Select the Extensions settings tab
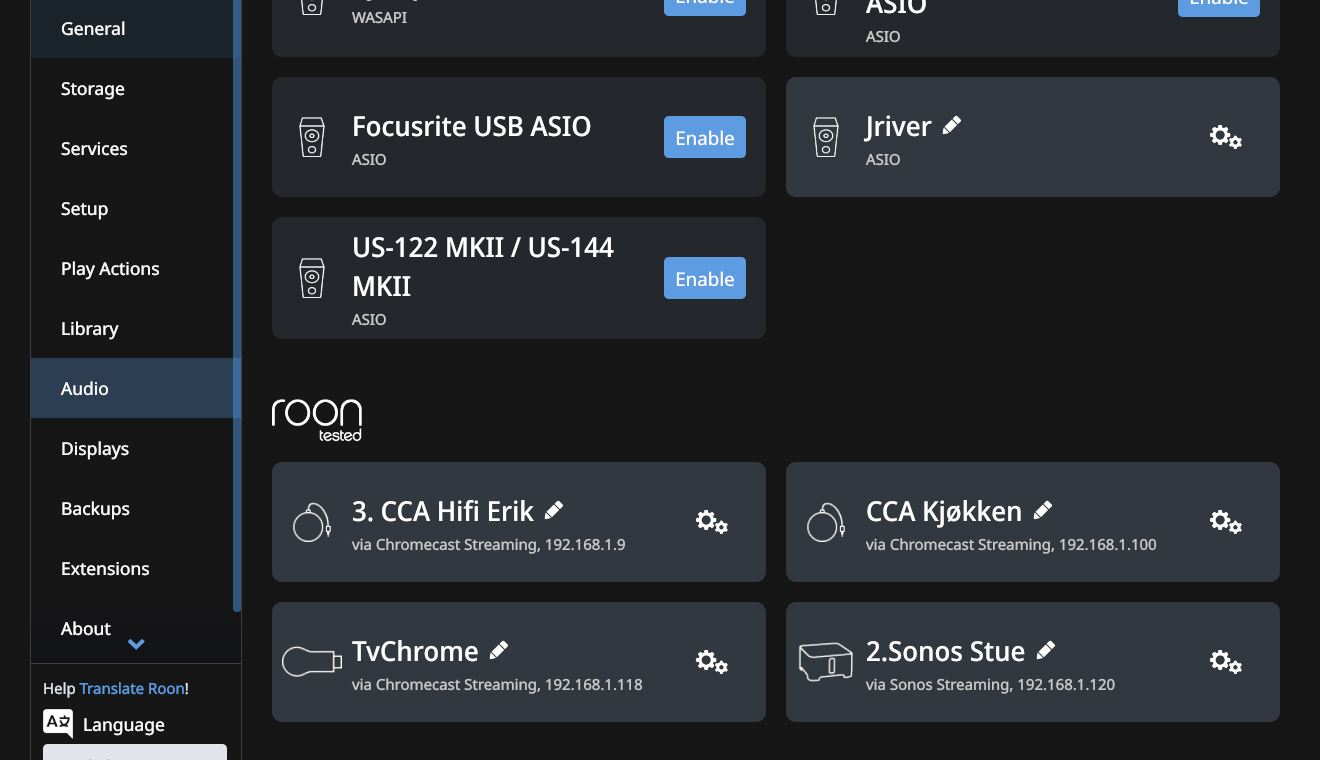The image size is (1320, 760). coord(105,569)
